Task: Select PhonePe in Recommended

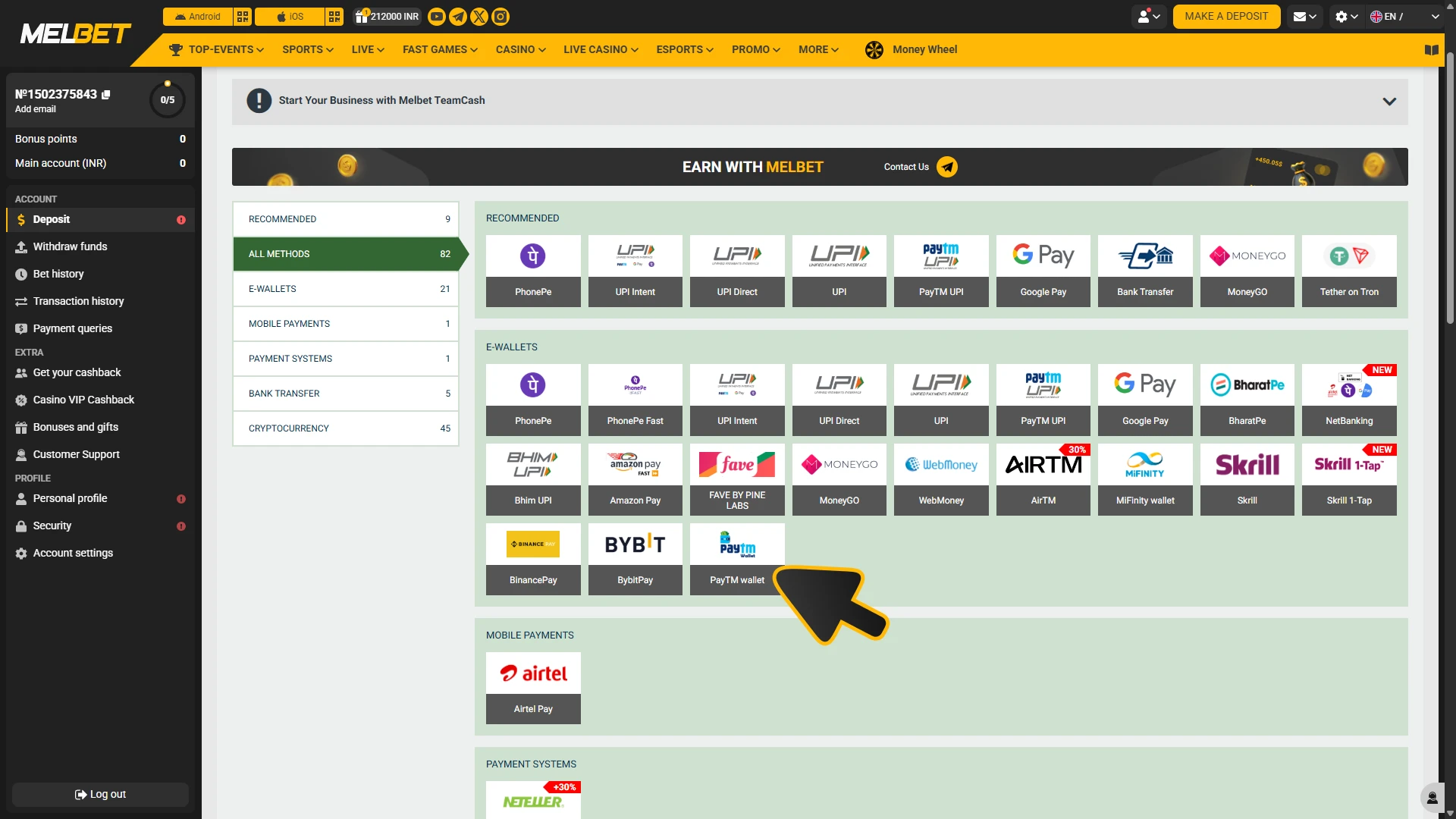Action: [533, 271]
